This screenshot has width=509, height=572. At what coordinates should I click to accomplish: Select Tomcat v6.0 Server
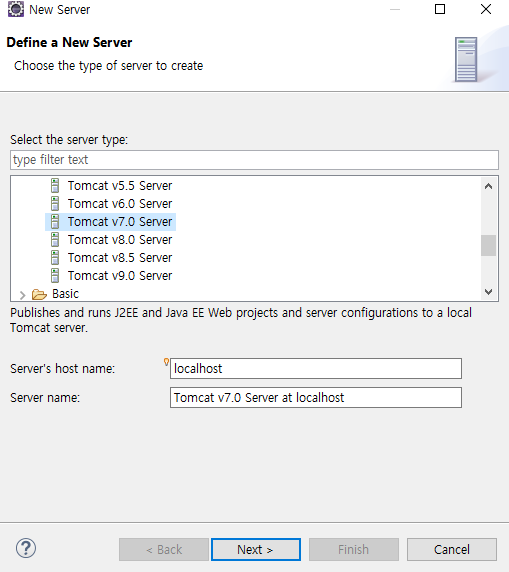[120, 204]
